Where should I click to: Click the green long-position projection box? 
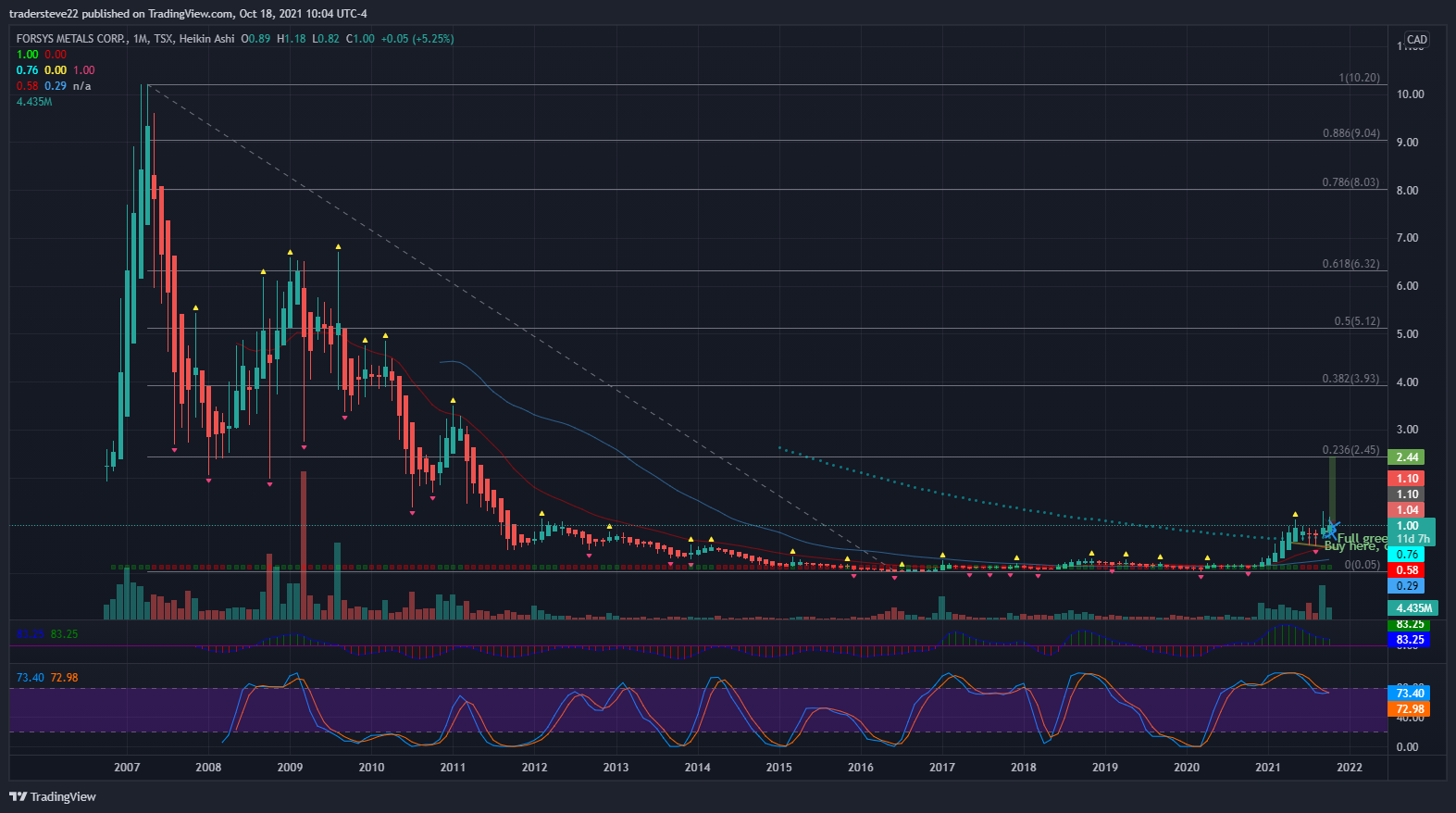[x=1332, y=491]
